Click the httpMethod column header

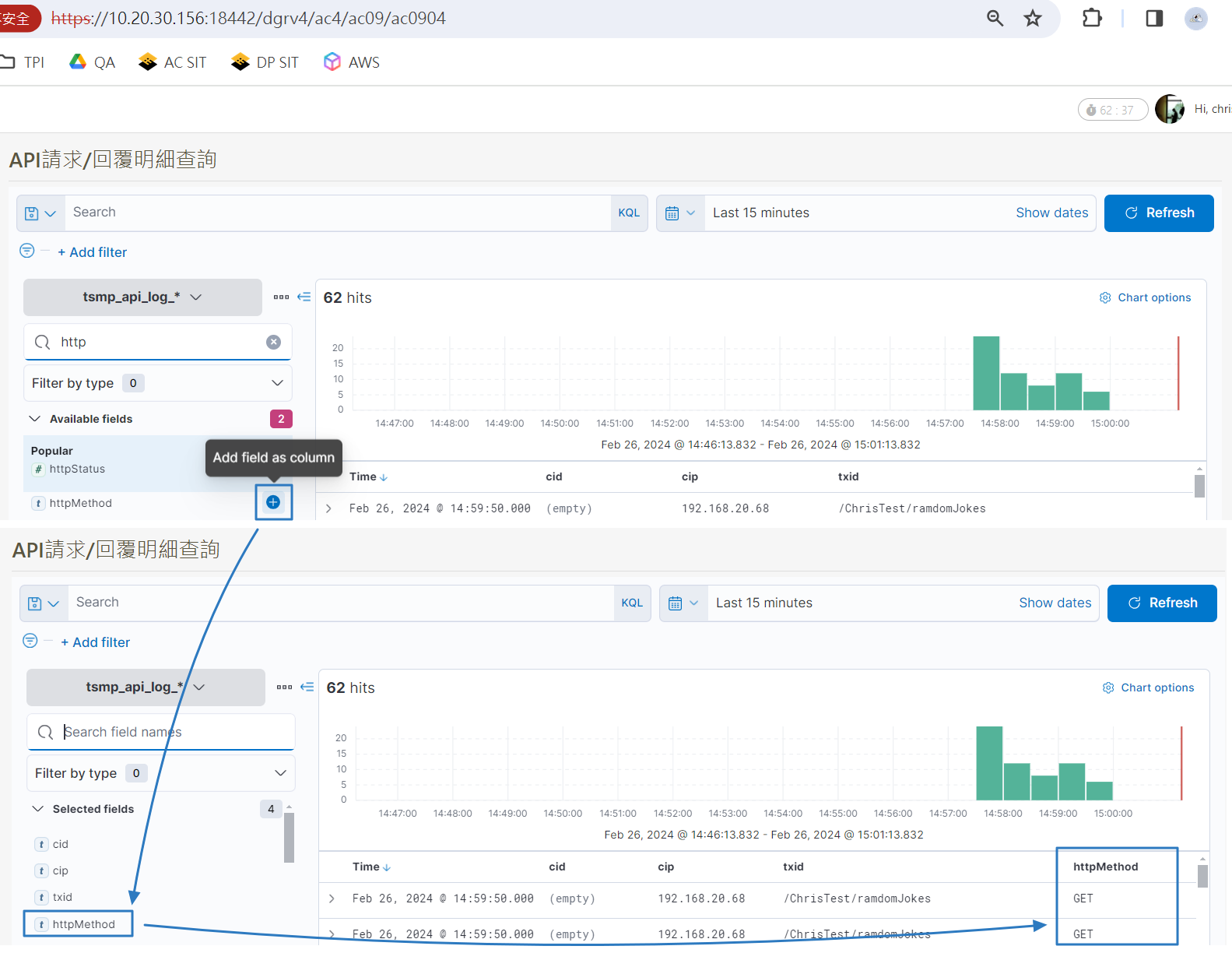1105,867
